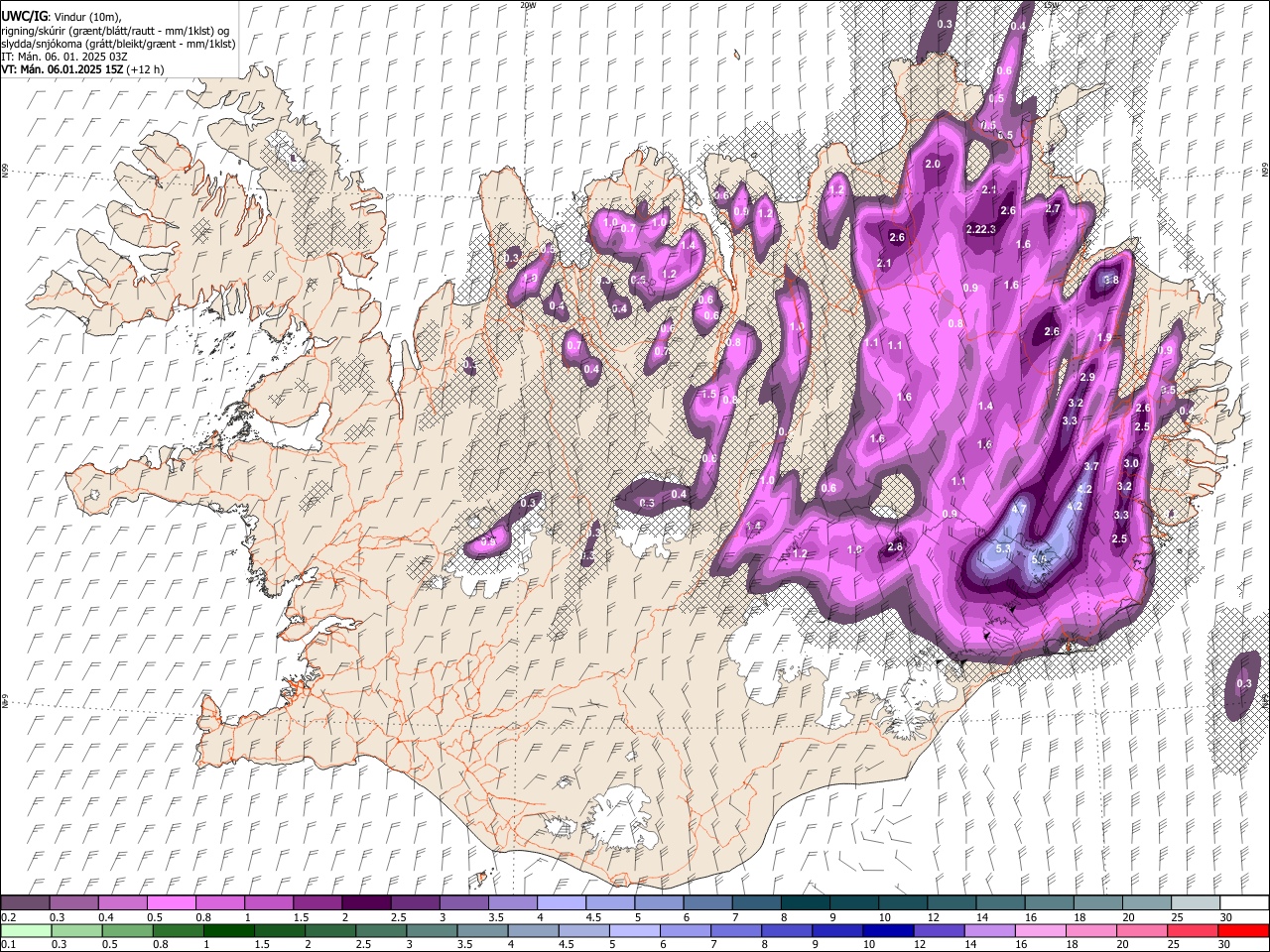Pick the bright red rain-scale swatch labeled 30

coord(1243,930)
